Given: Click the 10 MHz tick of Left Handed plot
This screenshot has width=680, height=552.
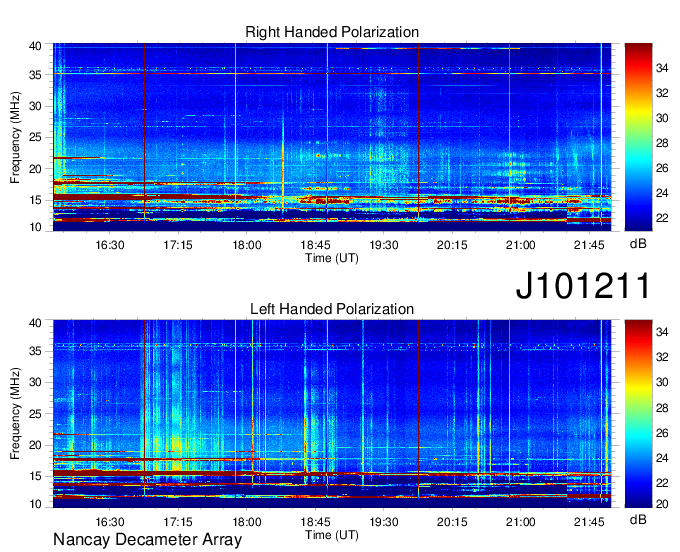Looking at the screenshot, I should 35,503.
